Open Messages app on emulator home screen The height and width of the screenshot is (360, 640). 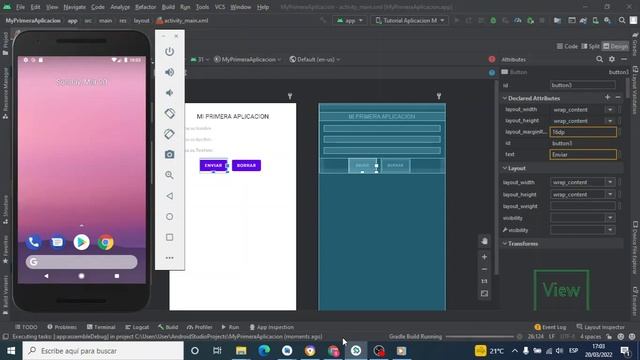[58, 242]
